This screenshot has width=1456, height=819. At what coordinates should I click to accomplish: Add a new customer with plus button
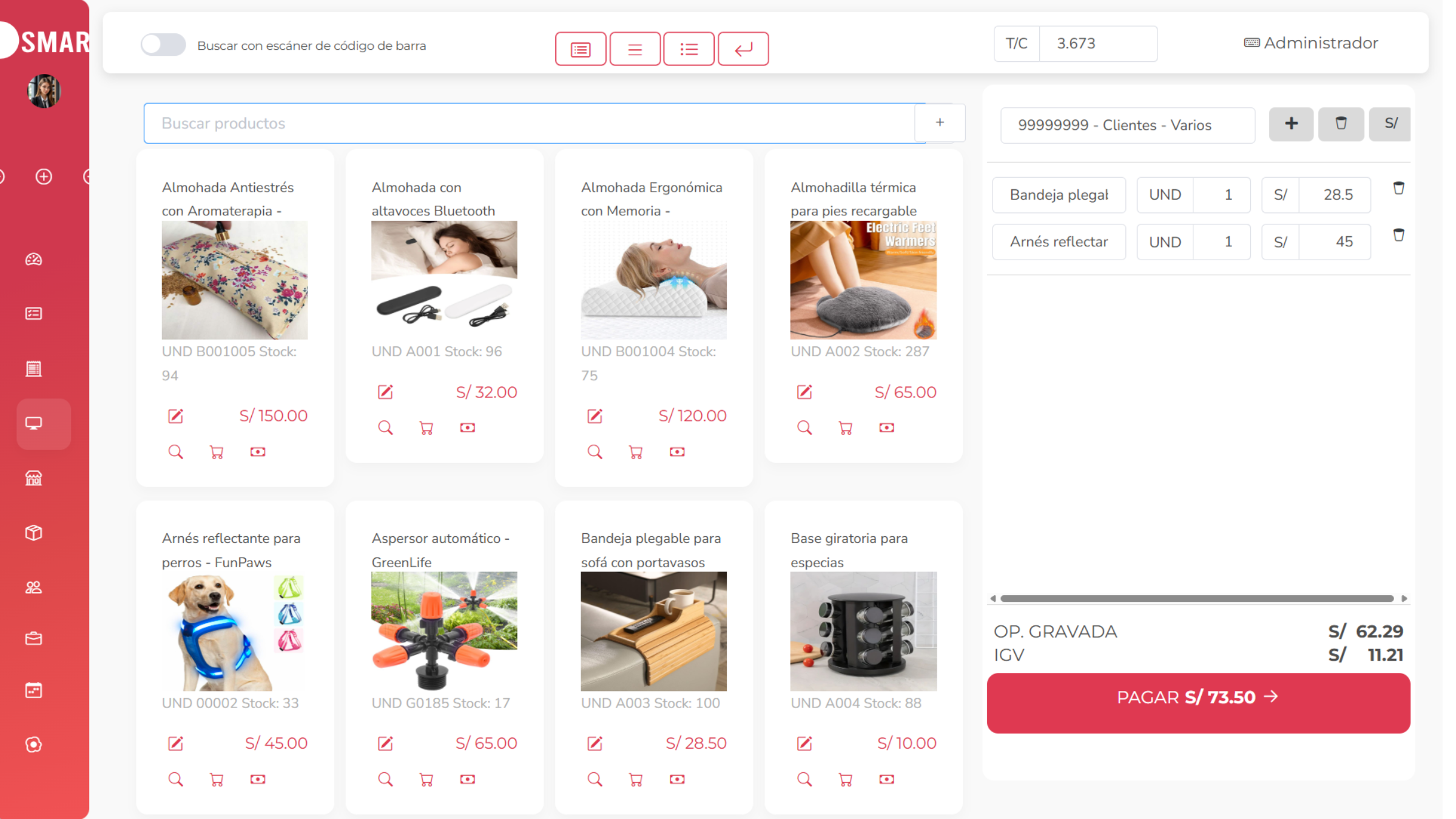click(x=1291, y=124)
